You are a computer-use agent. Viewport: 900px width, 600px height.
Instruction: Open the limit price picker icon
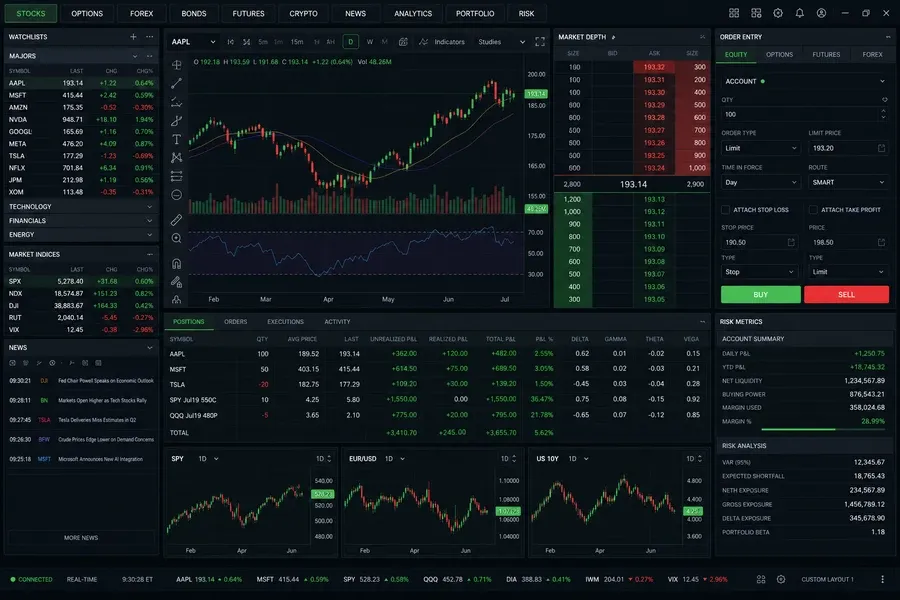tap(881, 148)
